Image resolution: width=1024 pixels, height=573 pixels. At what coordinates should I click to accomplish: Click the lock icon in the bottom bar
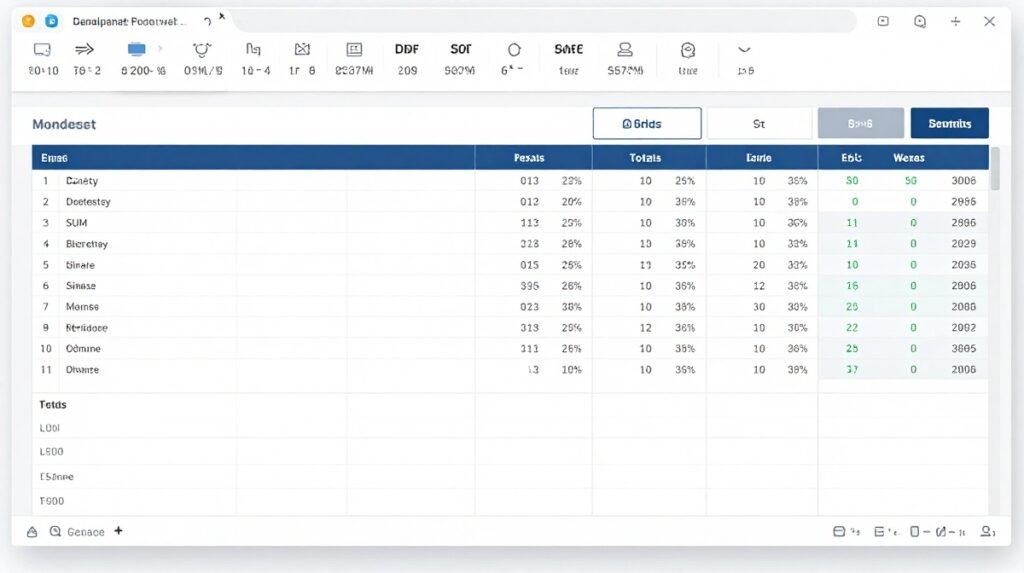pos(32,532)
